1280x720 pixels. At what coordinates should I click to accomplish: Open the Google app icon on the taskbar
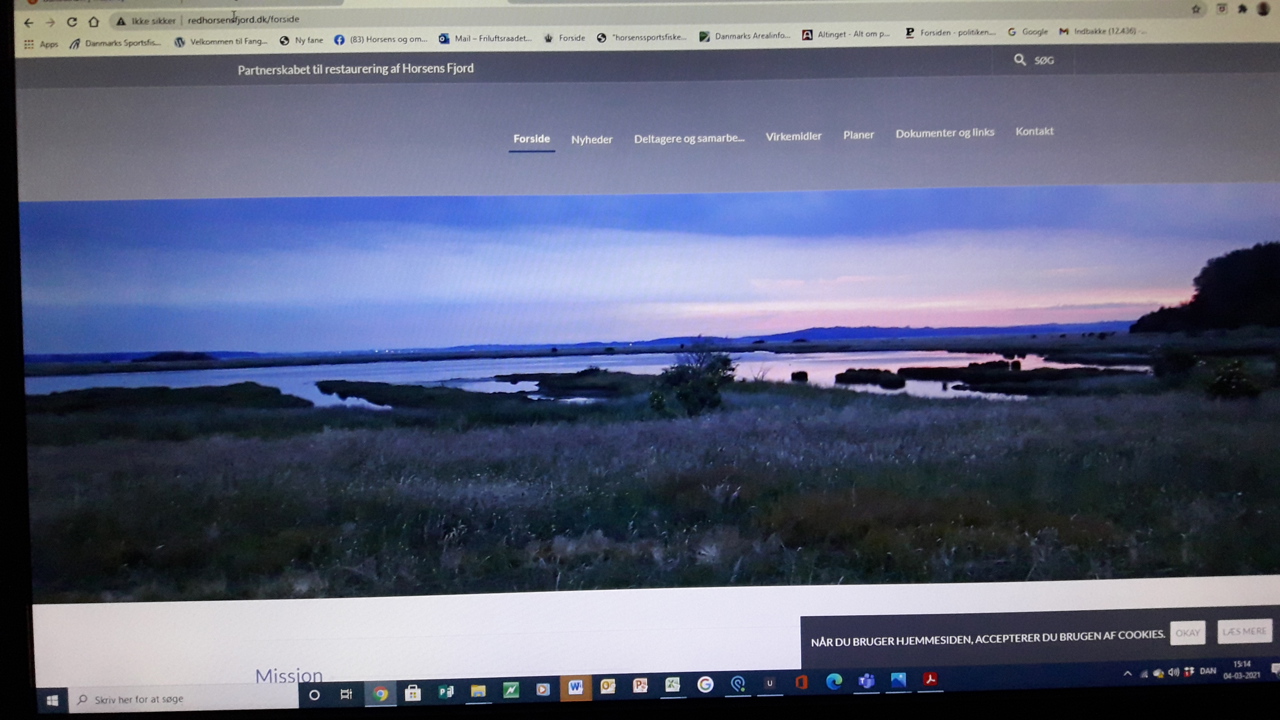[705, 684]
